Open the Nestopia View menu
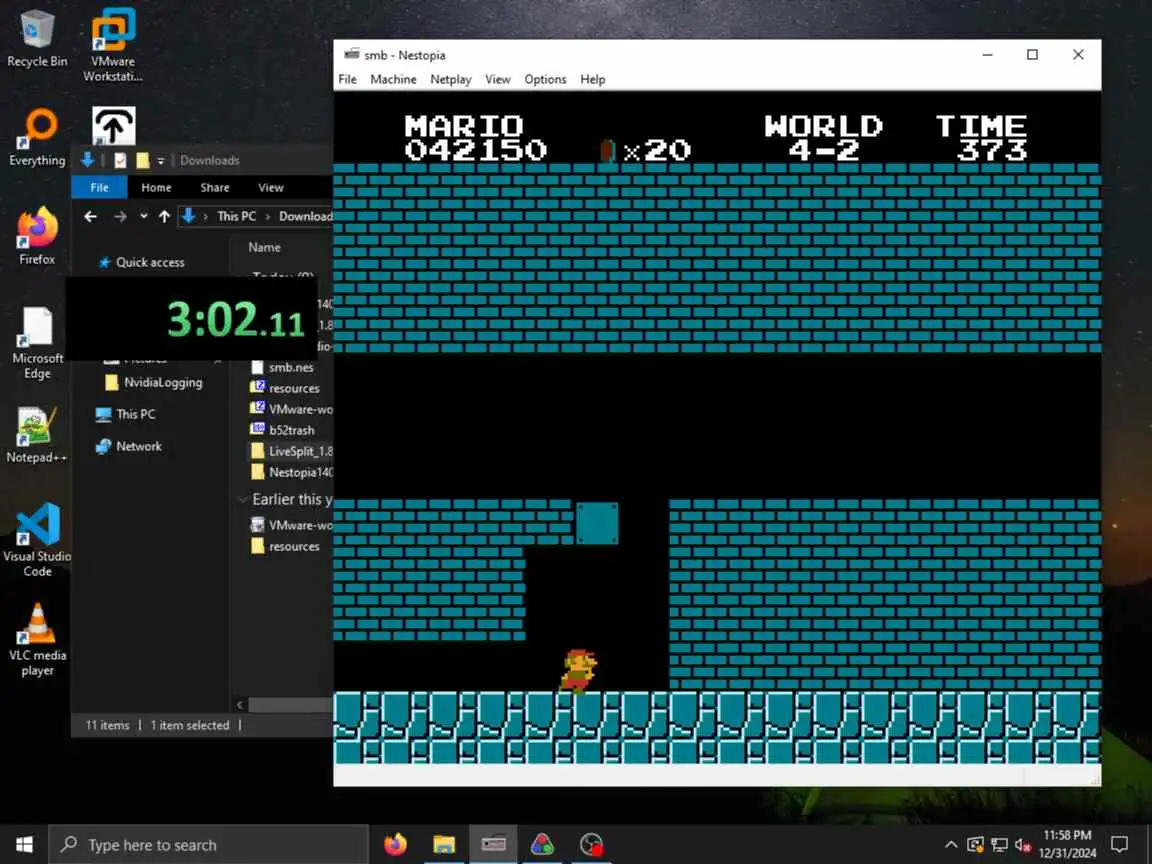 497,79
